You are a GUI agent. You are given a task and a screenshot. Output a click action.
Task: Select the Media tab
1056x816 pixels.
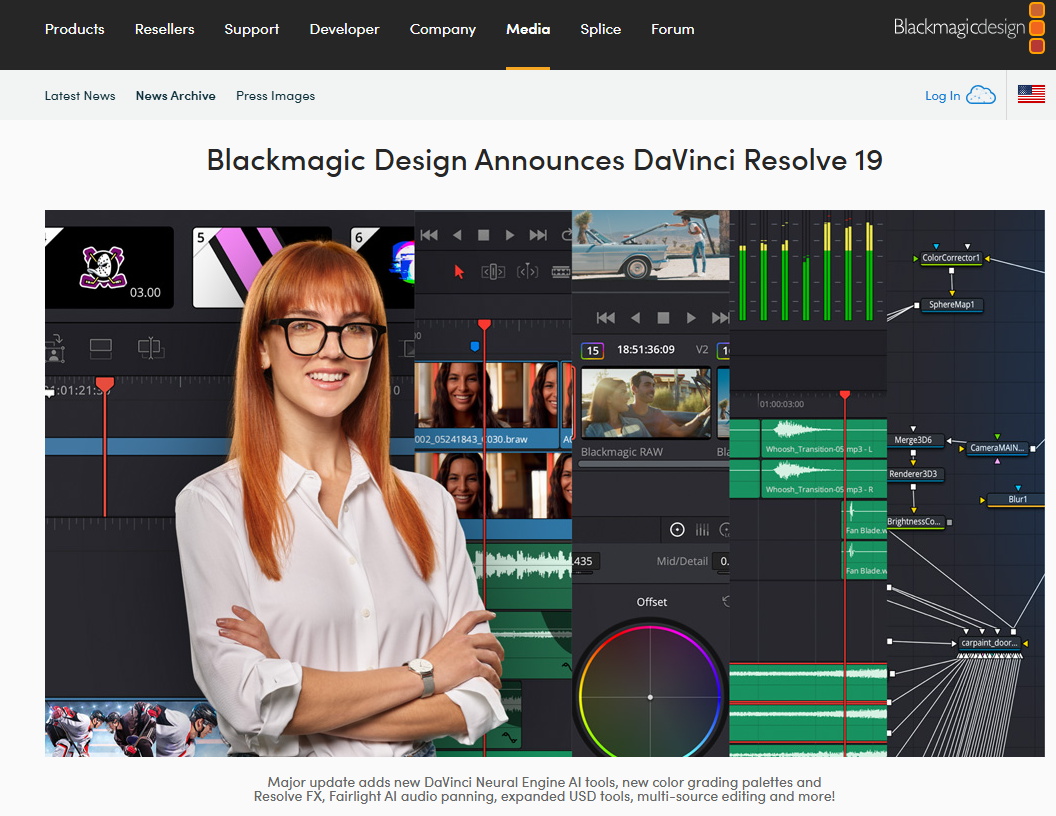tap(528, 29)
